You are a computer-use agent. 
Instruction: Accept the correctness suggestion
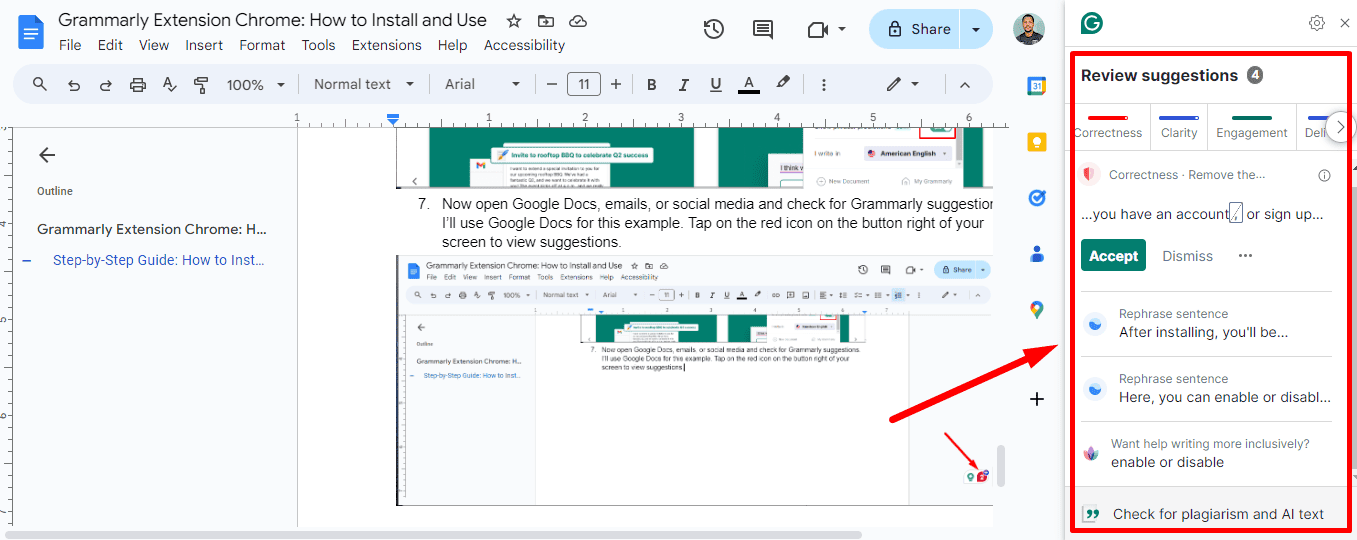1114,256
